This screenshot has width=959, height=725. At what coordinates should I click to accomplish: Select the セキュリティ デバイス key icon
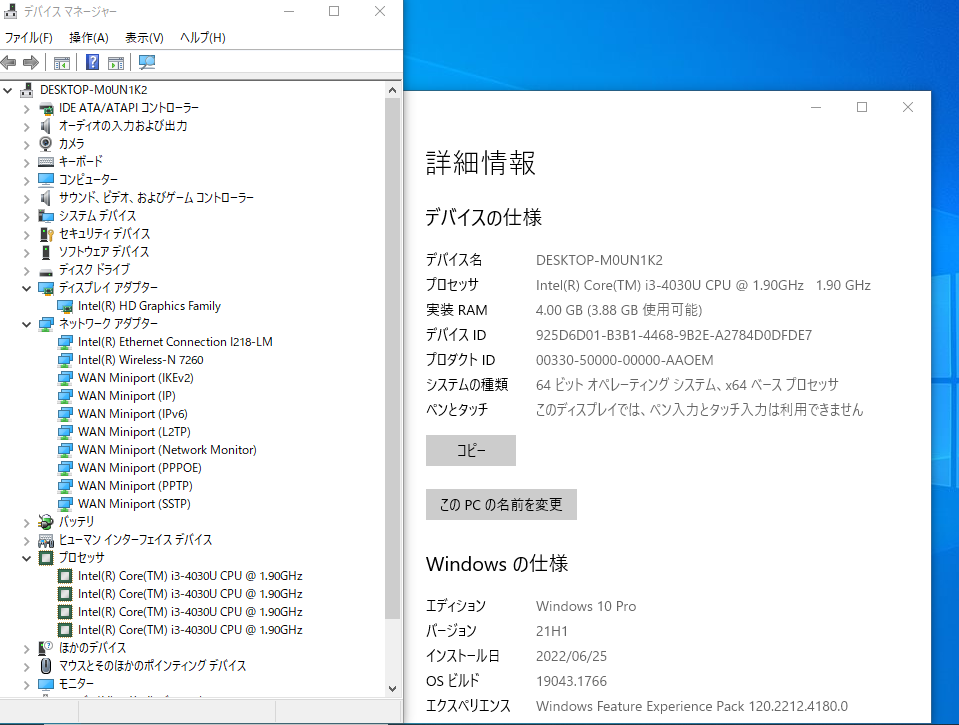pyautogui.click(x=46, y=234)
